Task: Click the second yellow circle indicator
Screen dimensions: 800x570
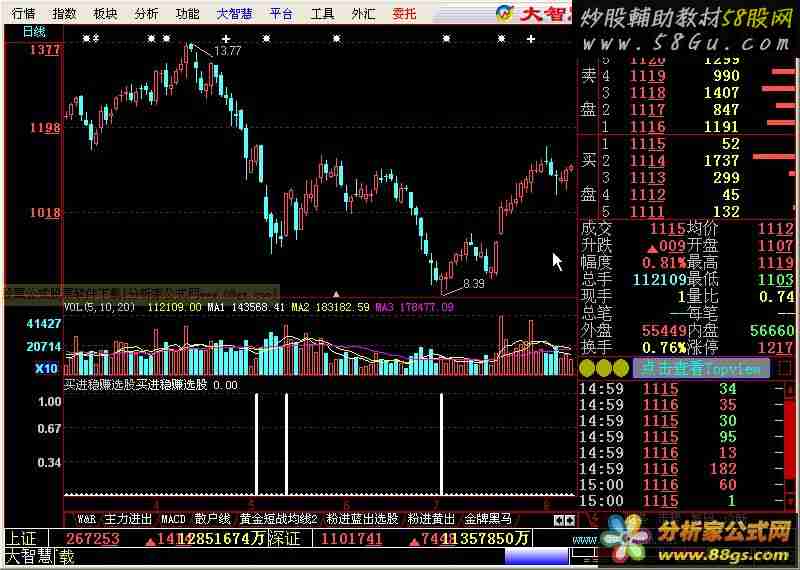Action: coord(604,367)
